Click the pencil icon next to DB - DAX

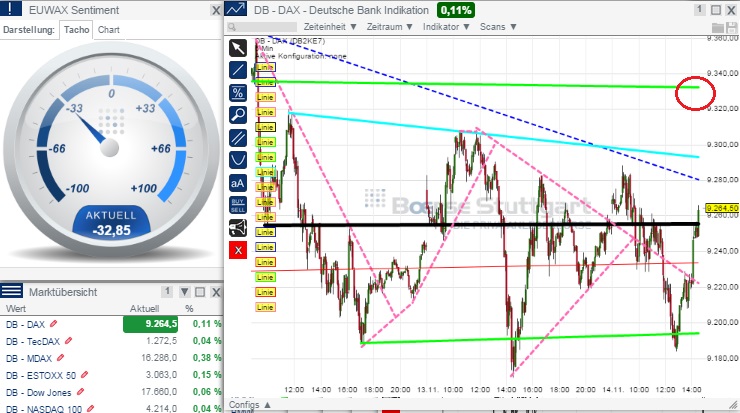click(x=53, y=324)
